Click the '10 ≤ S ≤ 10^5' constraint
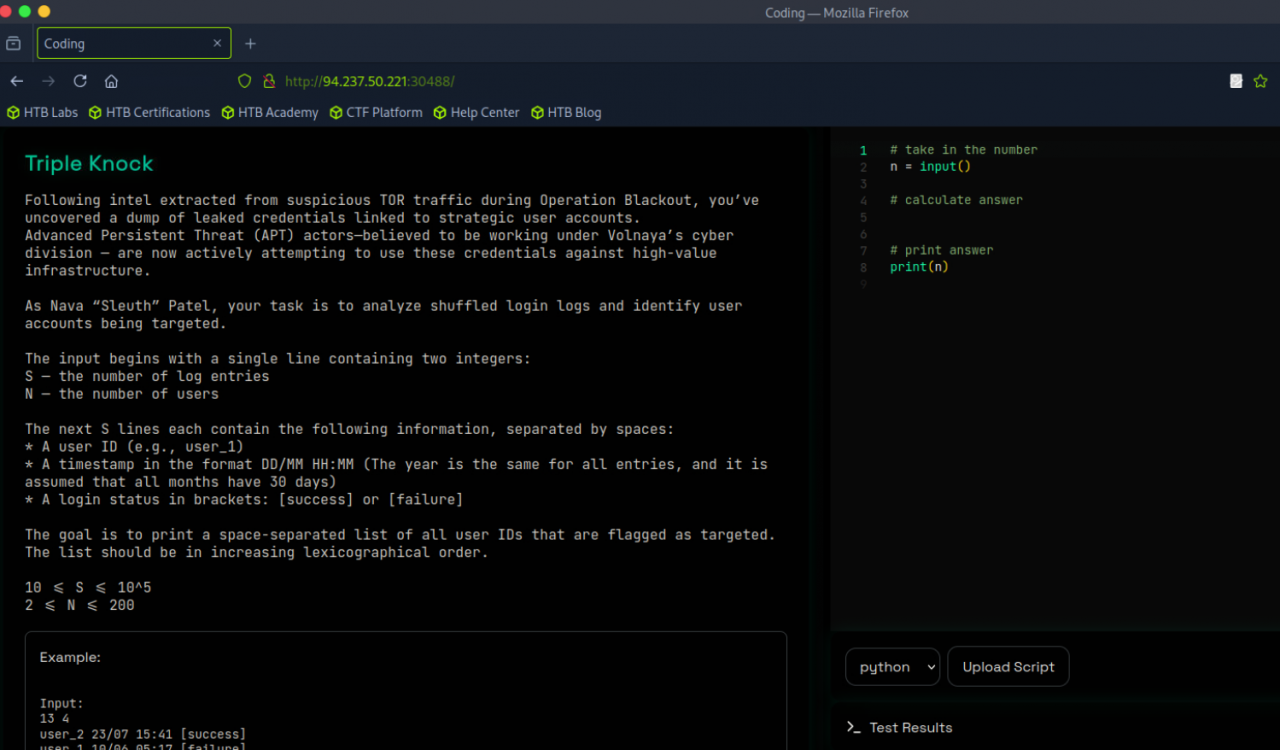The width and height of the screenshot is (1280, 750). pos(88,588)
